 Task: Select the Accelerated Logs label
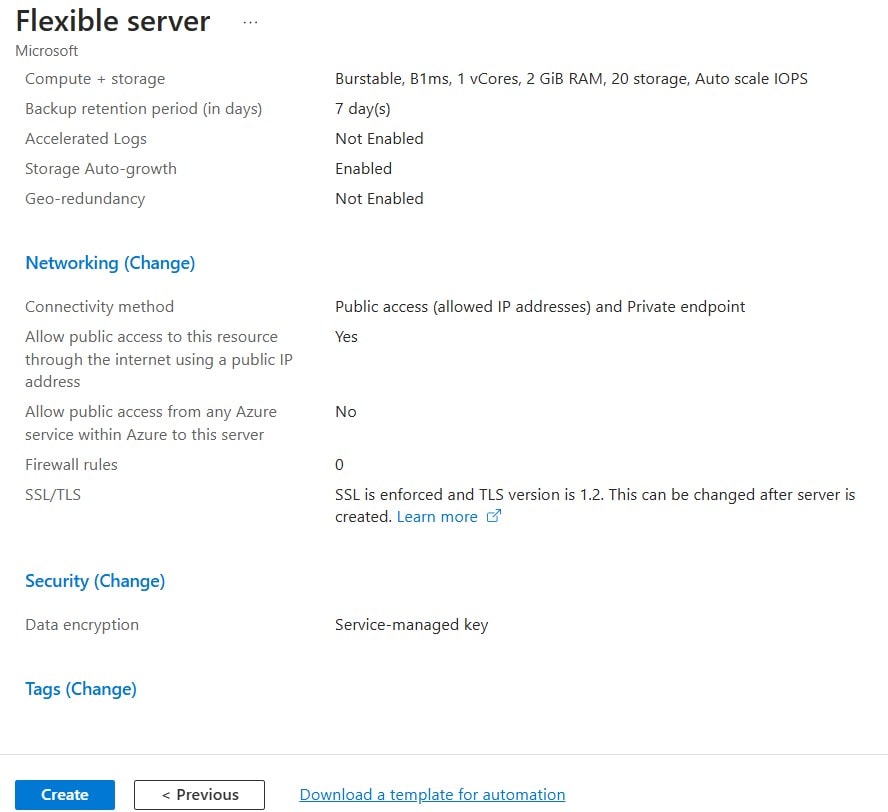86,139
